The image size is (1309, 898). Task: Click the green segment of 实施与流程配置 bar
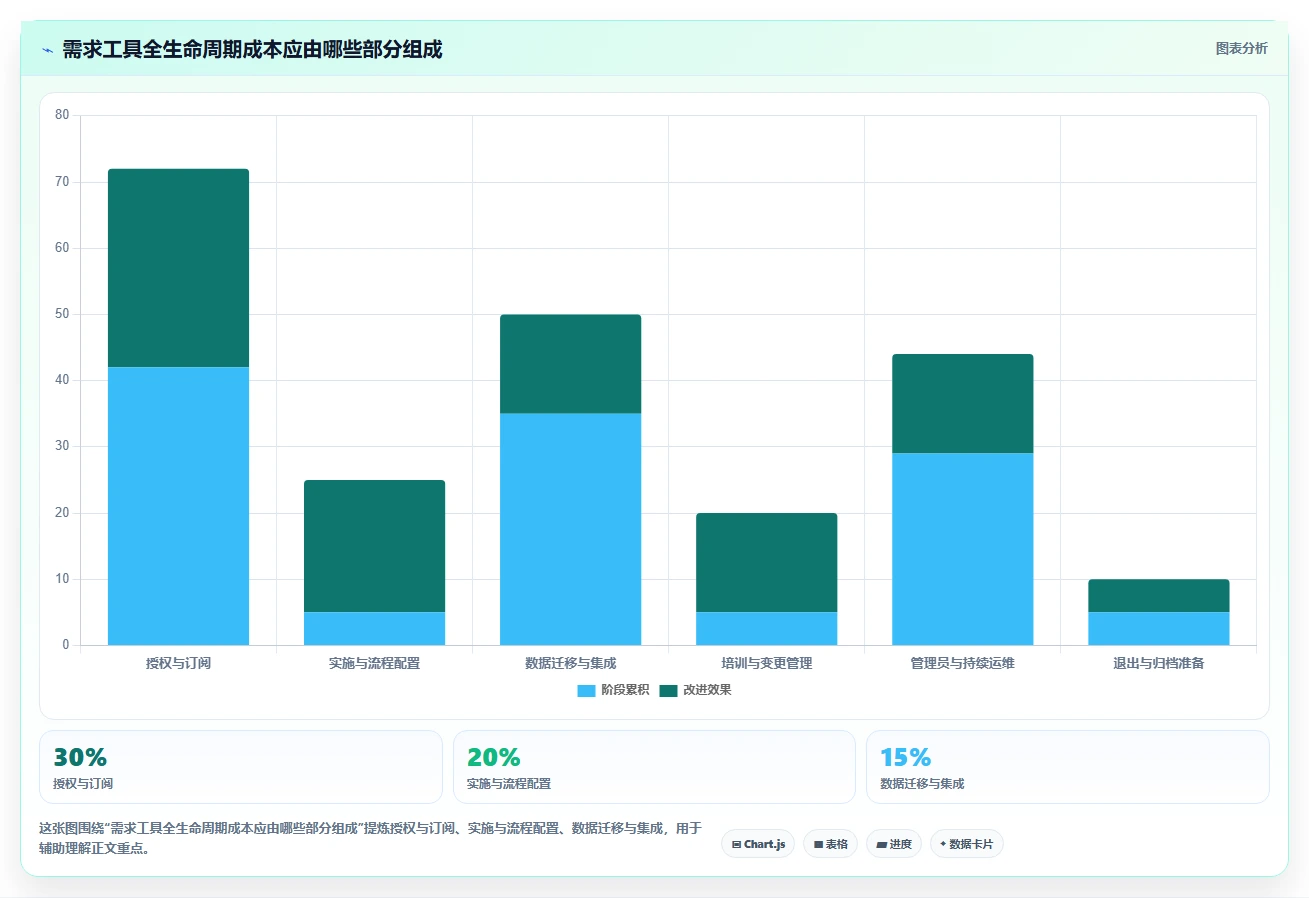point(374,546)
